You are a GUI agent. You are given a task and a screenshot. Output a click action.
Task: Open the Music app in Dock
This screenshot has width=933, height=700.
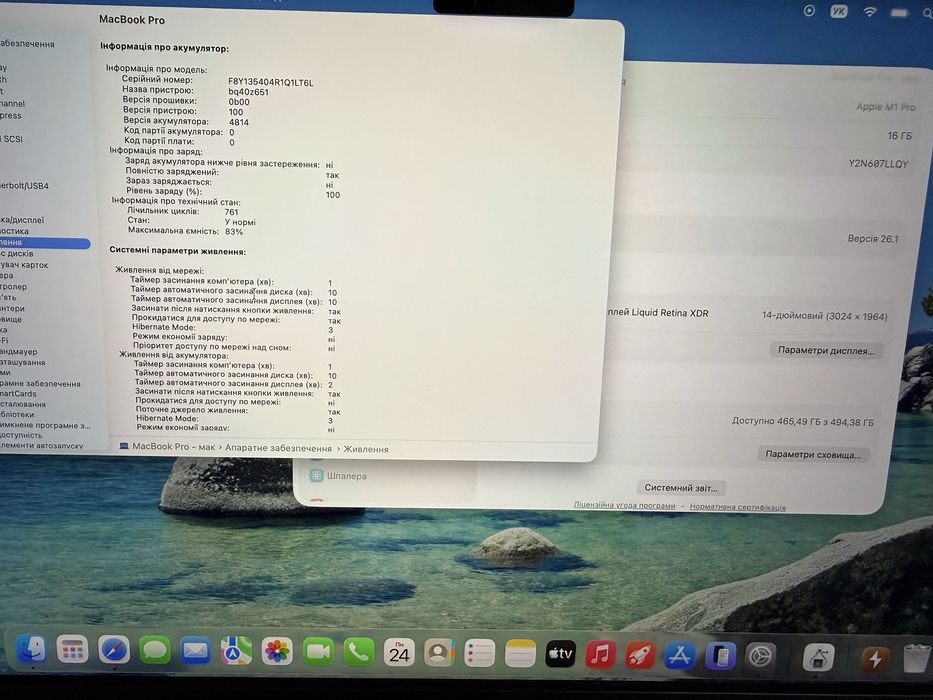click(600, 655)
